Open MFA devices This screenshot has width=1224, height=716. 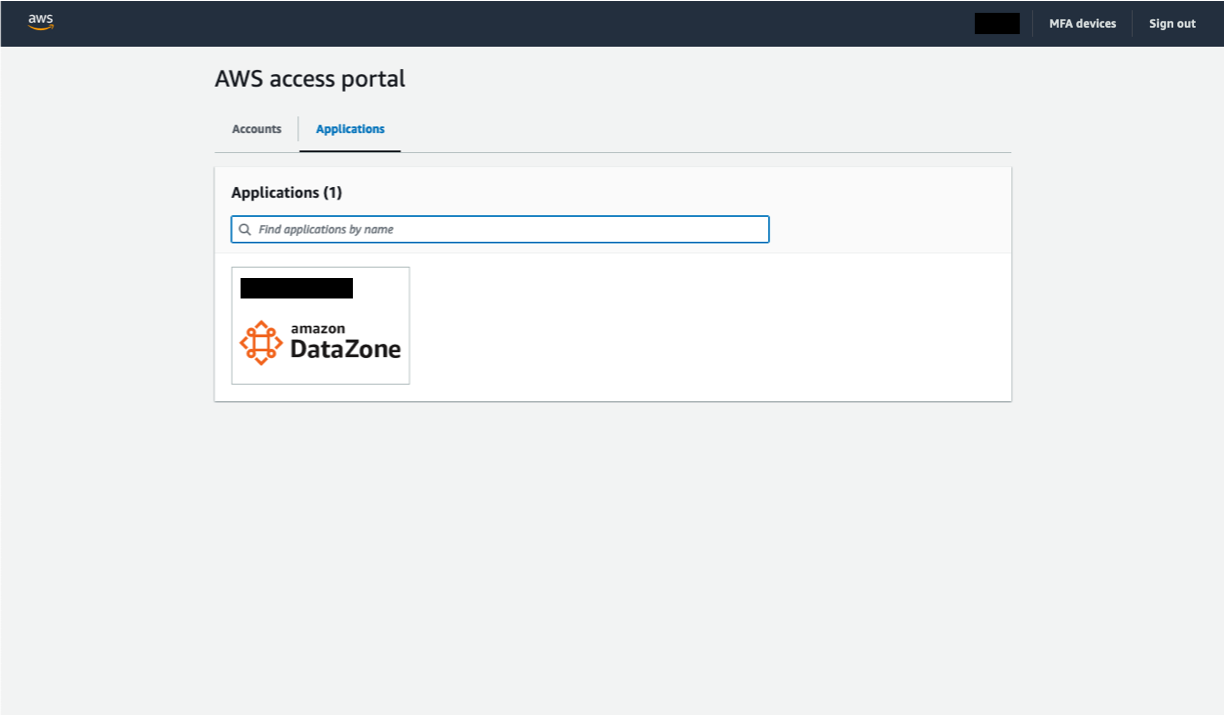pos(1081,23)
